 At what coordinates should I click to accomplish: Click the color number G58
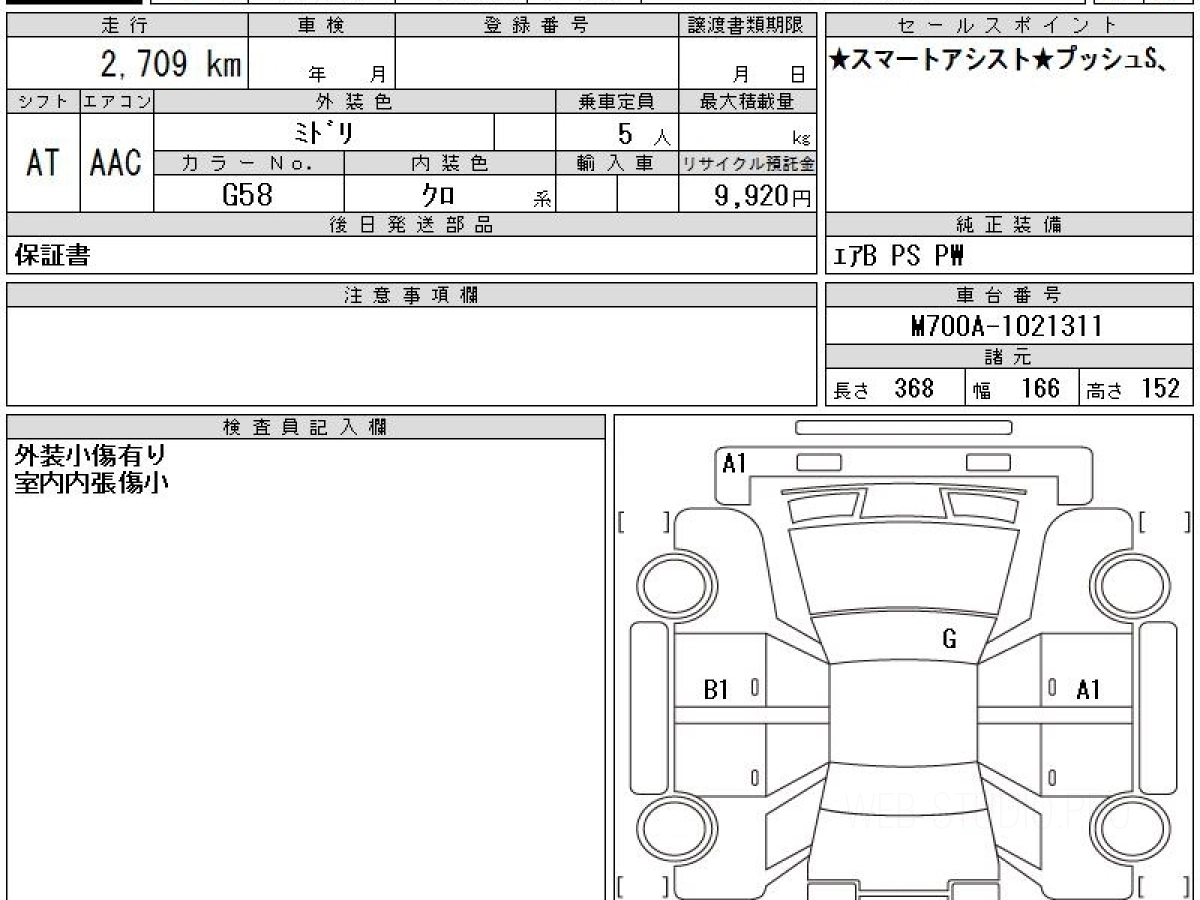point(247,195)
